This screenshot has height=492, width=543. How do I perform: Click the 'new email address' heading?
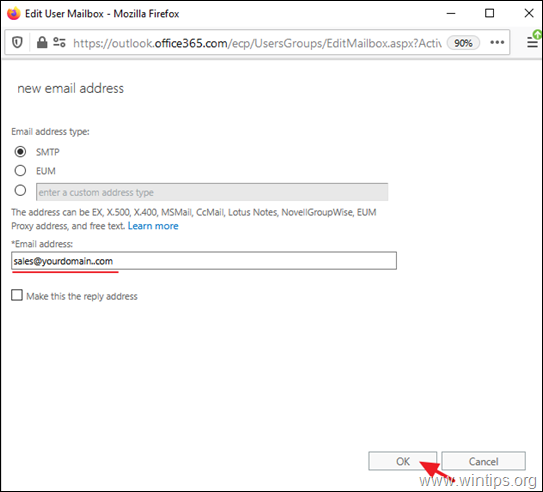pos(71,88)
